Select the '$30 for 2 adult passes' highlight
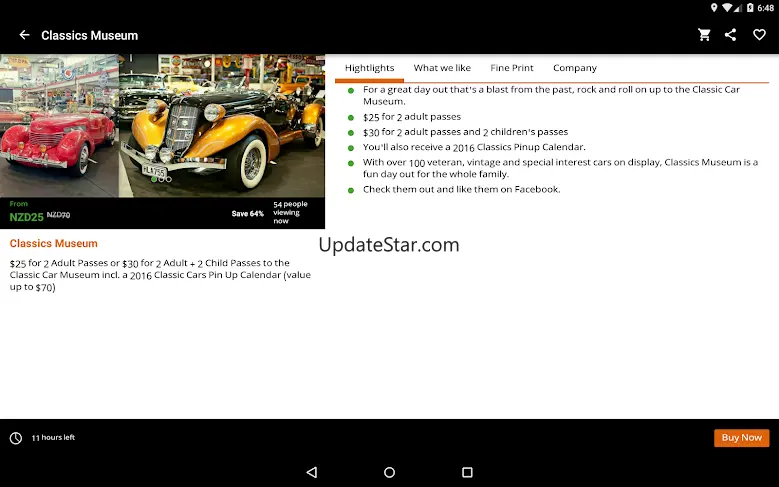This screenshot has width=779, height=487. pos(465,132)
